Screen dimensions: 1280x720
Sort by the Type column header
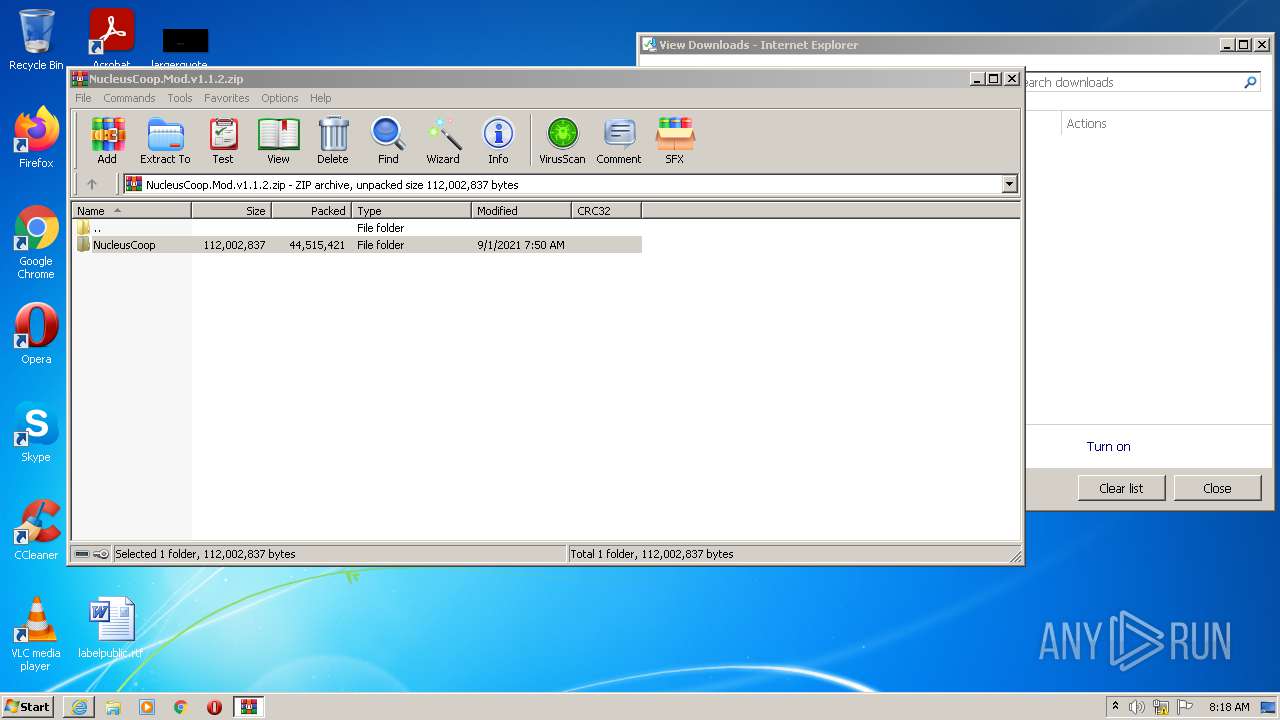click(x=411, y=211)
